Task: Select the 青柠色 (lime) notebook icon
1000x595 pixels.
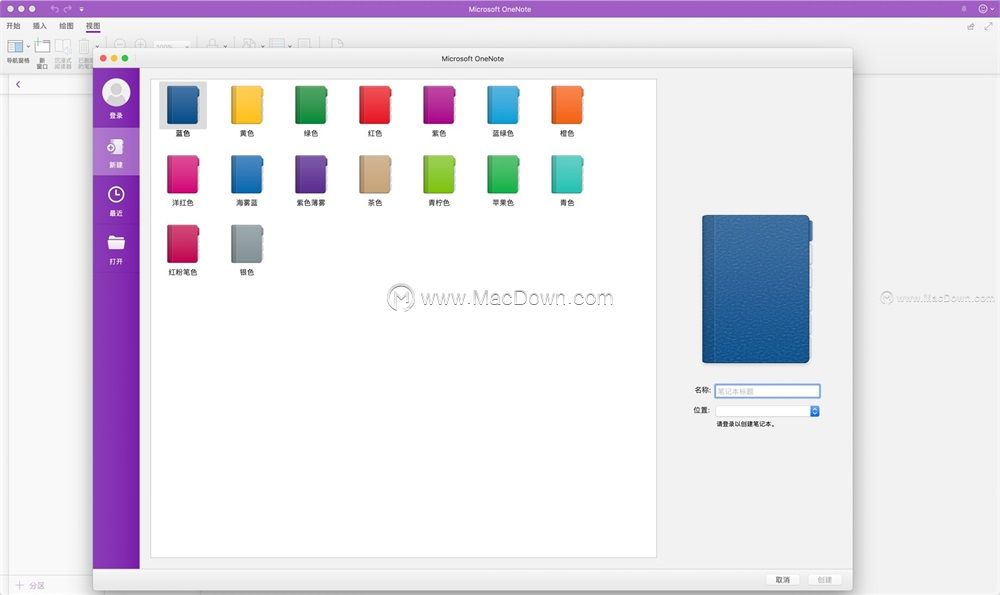Action: 439,175
